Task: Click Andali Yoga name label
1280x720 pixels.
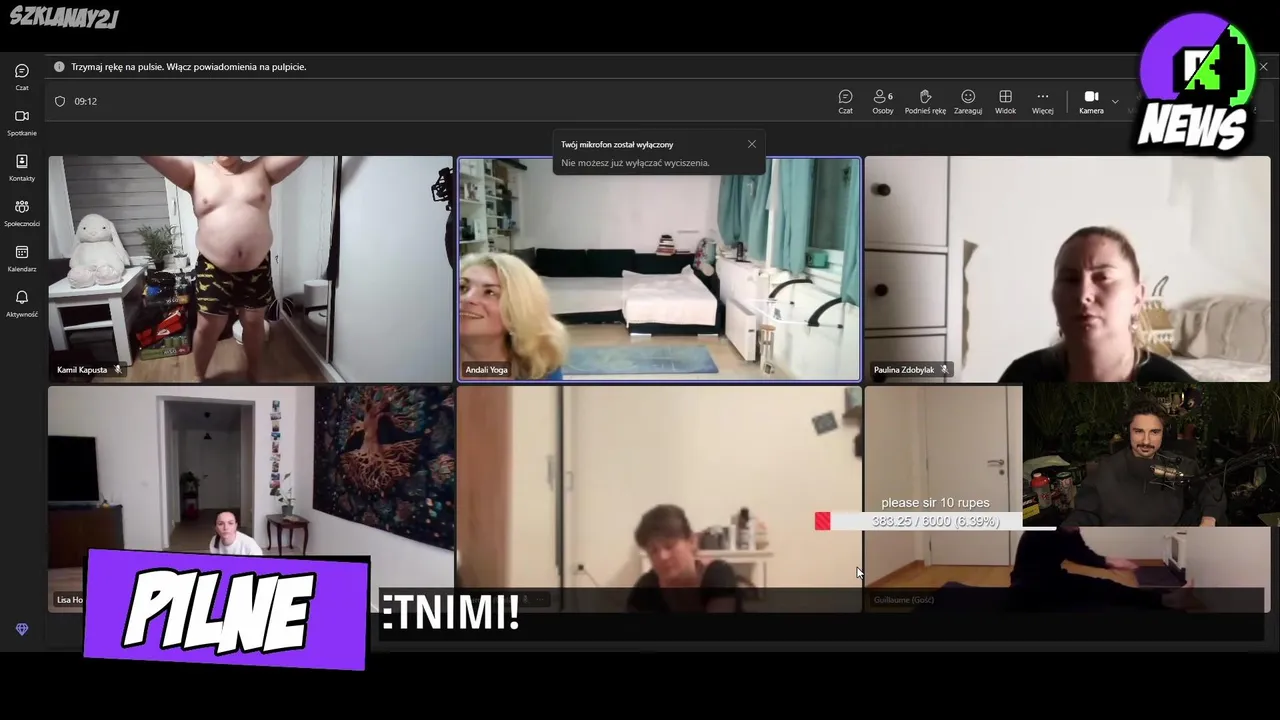Action: 486,370
